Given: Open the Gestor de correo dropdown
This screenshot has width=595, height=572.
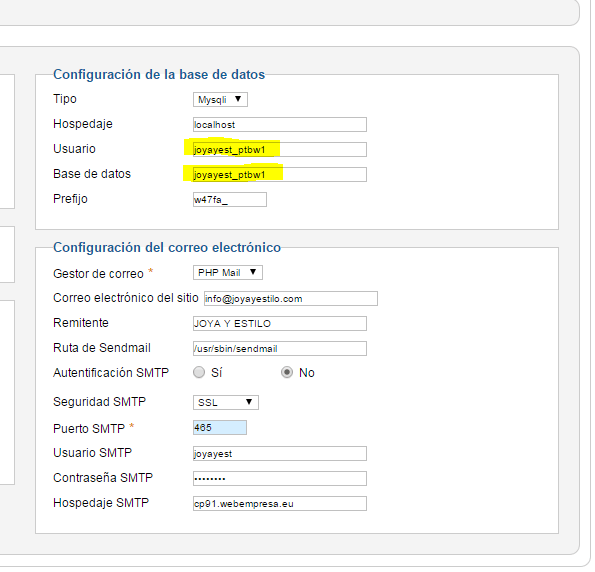Looking at the screenshot, I should pyautogui.click(x=228, y=273).
